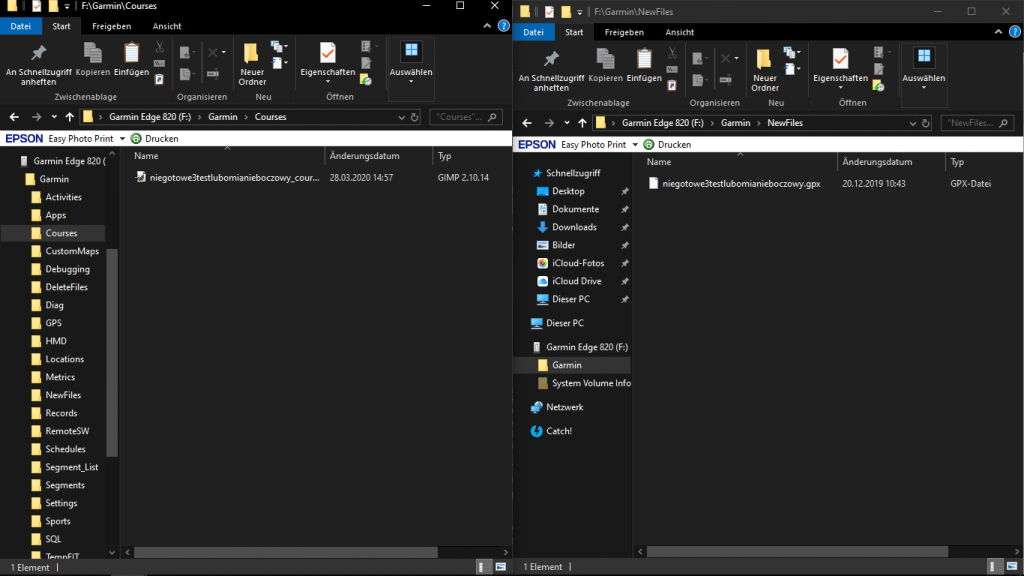This screenshot has width=1024, height=576.
Task: Open Easy Photo Print dropdown in Courses window
Action: tap(122, 139)
